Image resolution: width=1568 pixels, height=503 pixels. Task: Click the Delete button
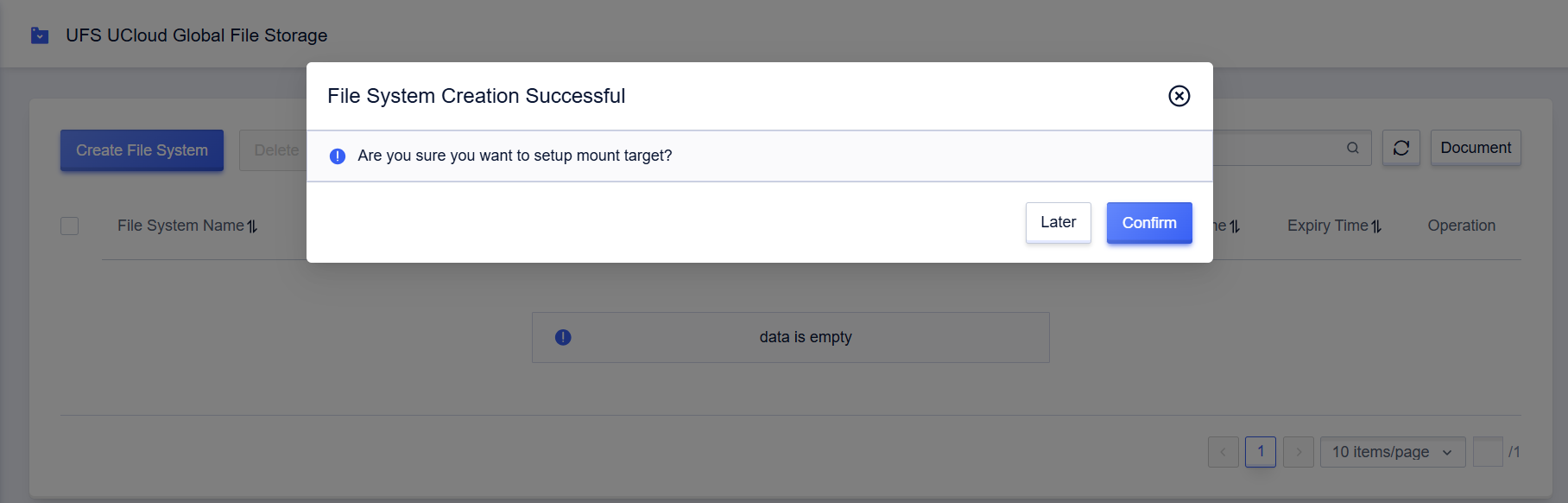pyautogui.click(x=274, y=150)
